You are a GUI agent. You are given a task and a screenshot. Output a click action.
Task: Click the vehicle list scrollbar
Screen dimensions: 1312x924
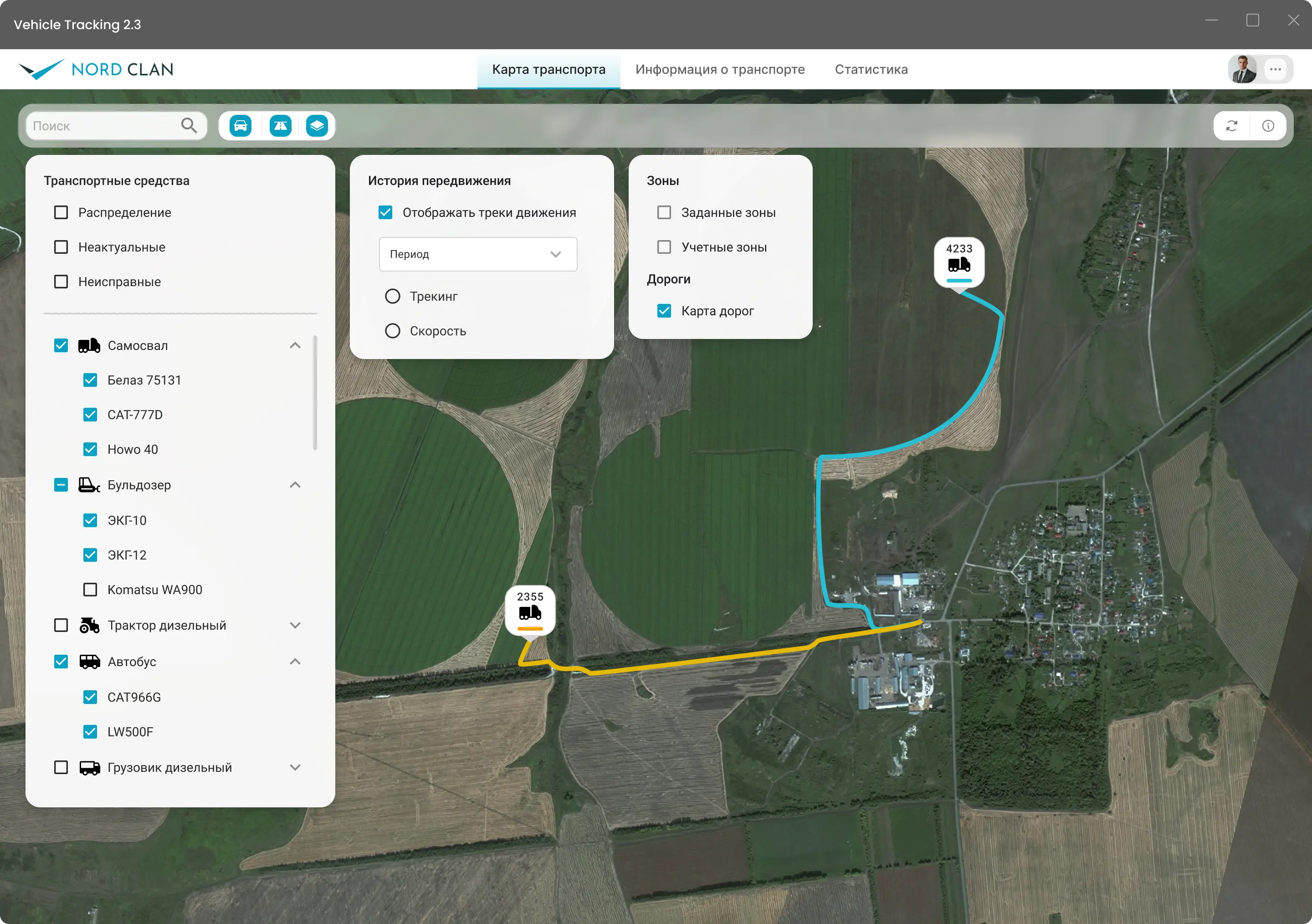(315, 393)
